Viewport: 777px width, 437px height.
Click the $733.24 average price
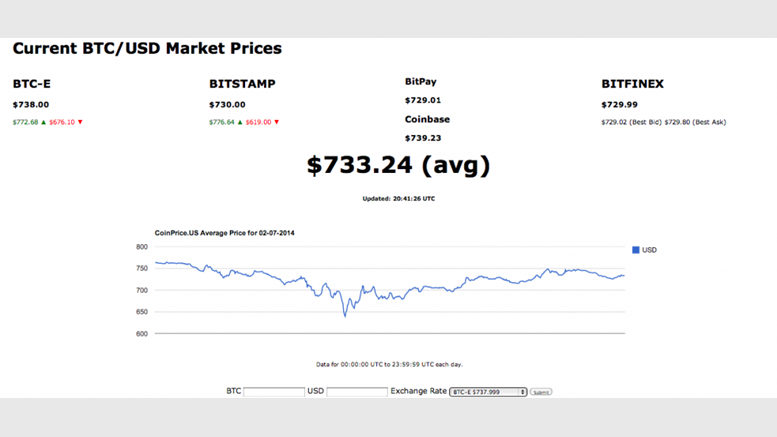[x=398, y=165]
